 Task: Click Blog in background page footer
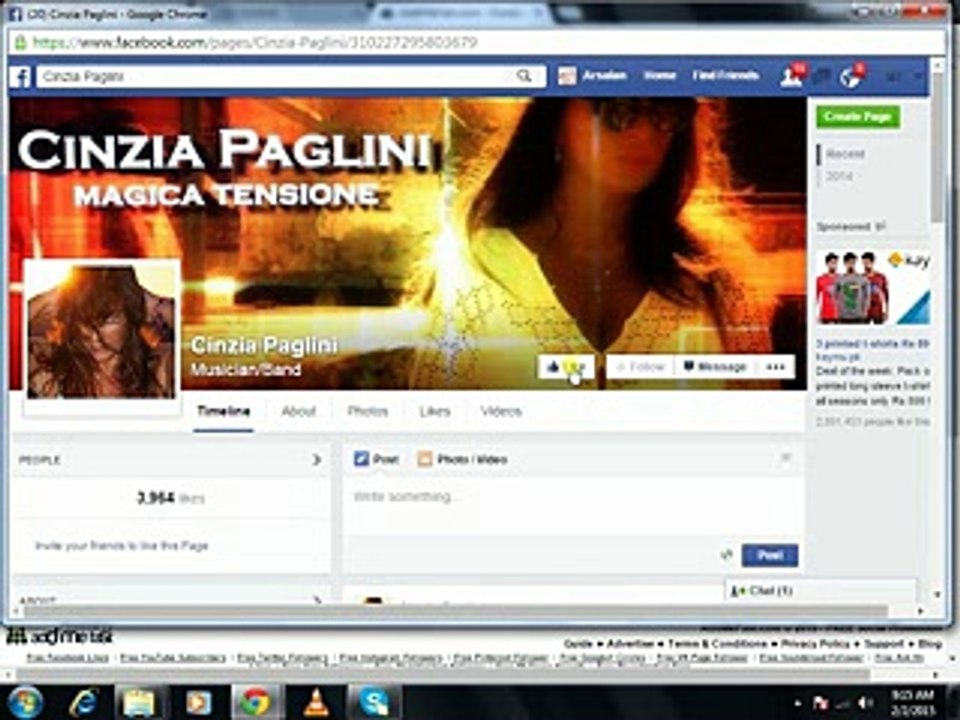[929, 643]
